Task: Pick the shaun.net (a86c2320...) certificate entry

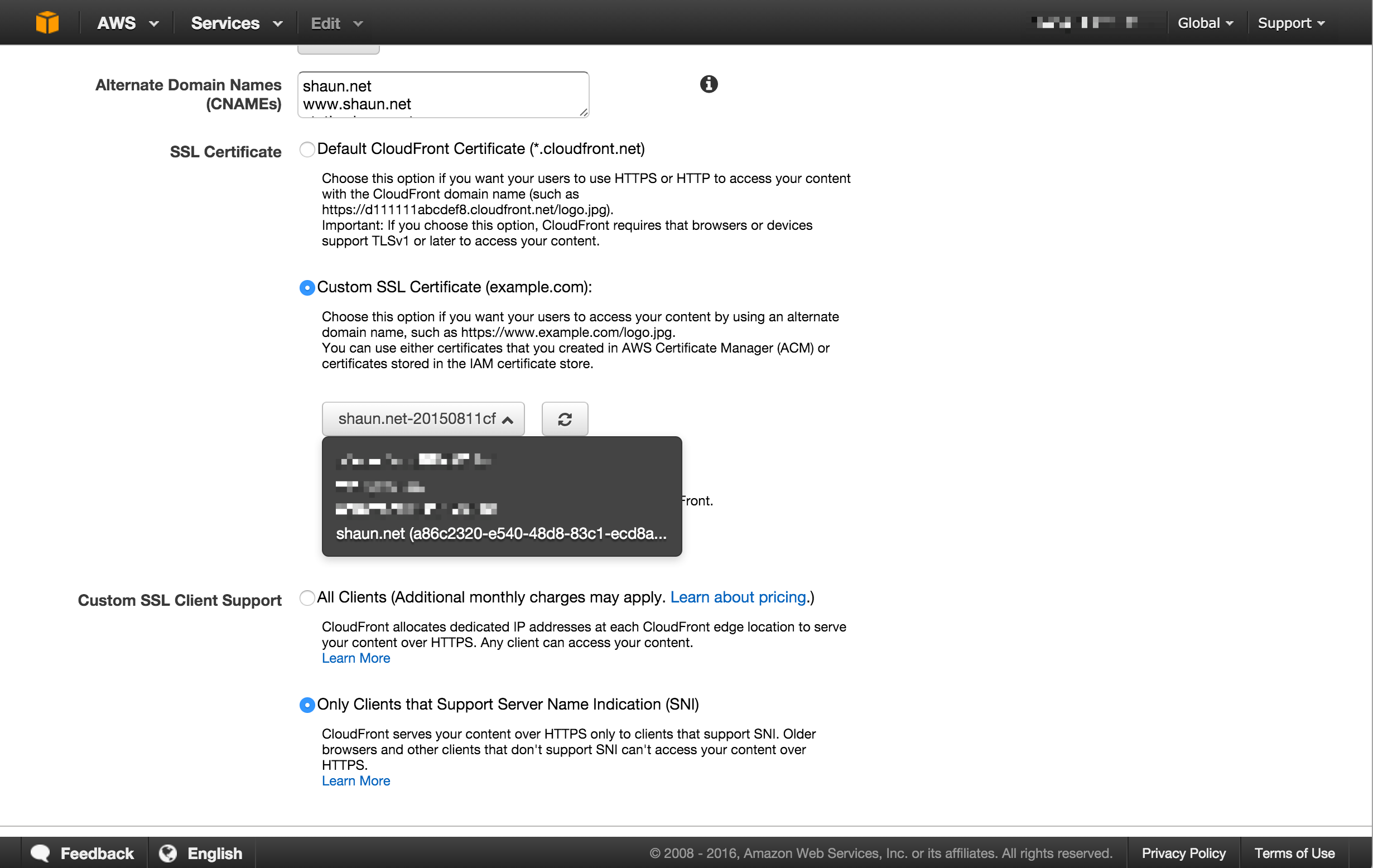Action: click(500, 533)
